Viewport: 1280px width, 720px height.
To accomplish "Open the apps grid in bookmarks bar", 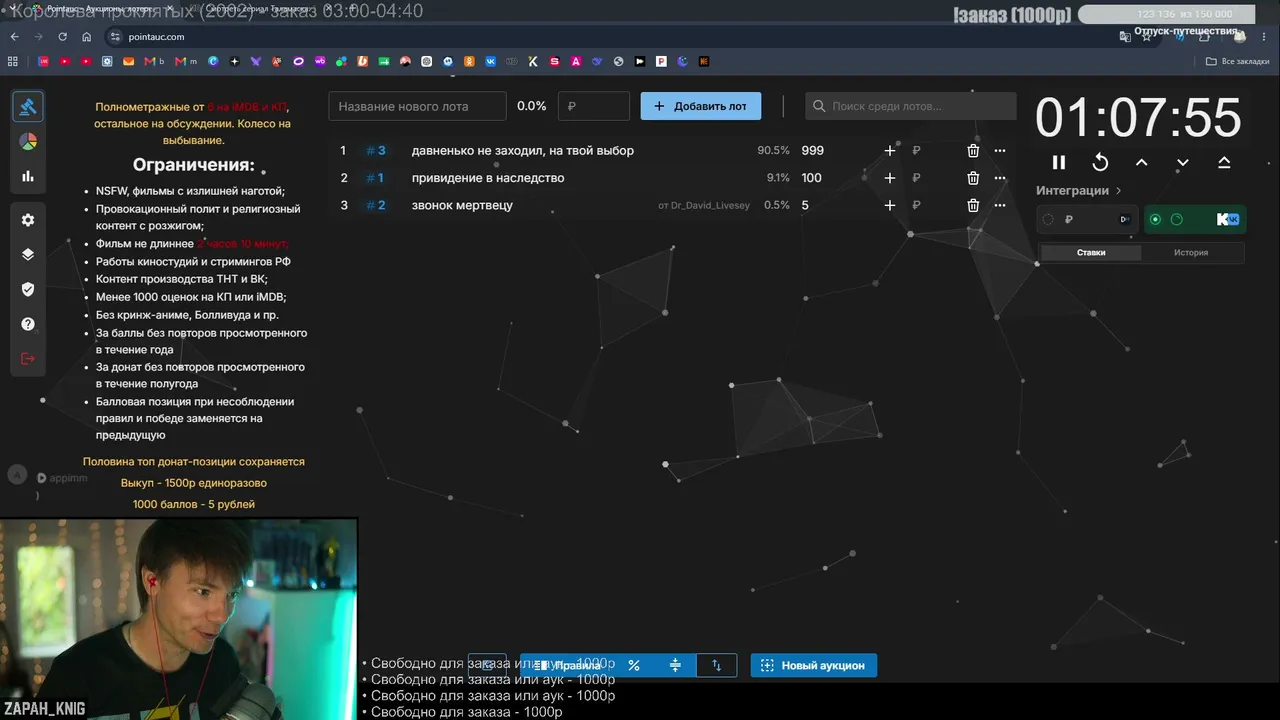I will point(13,61).
